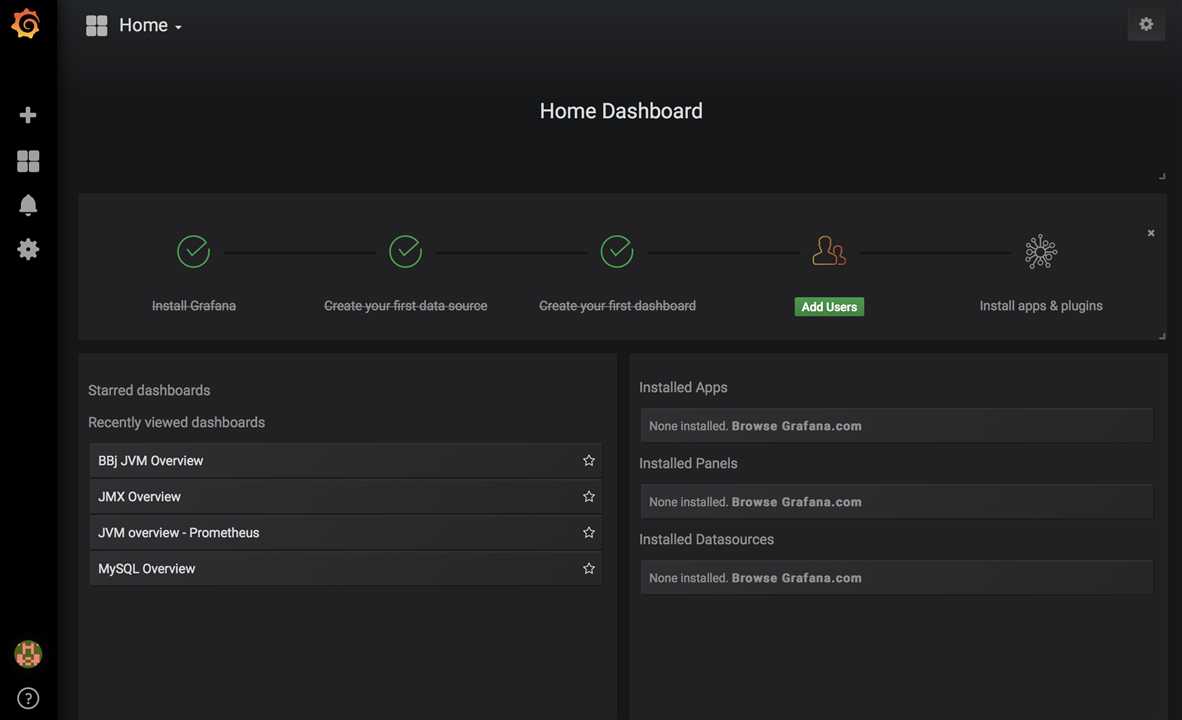Open the user avatar profile menu

click(28, 654)
